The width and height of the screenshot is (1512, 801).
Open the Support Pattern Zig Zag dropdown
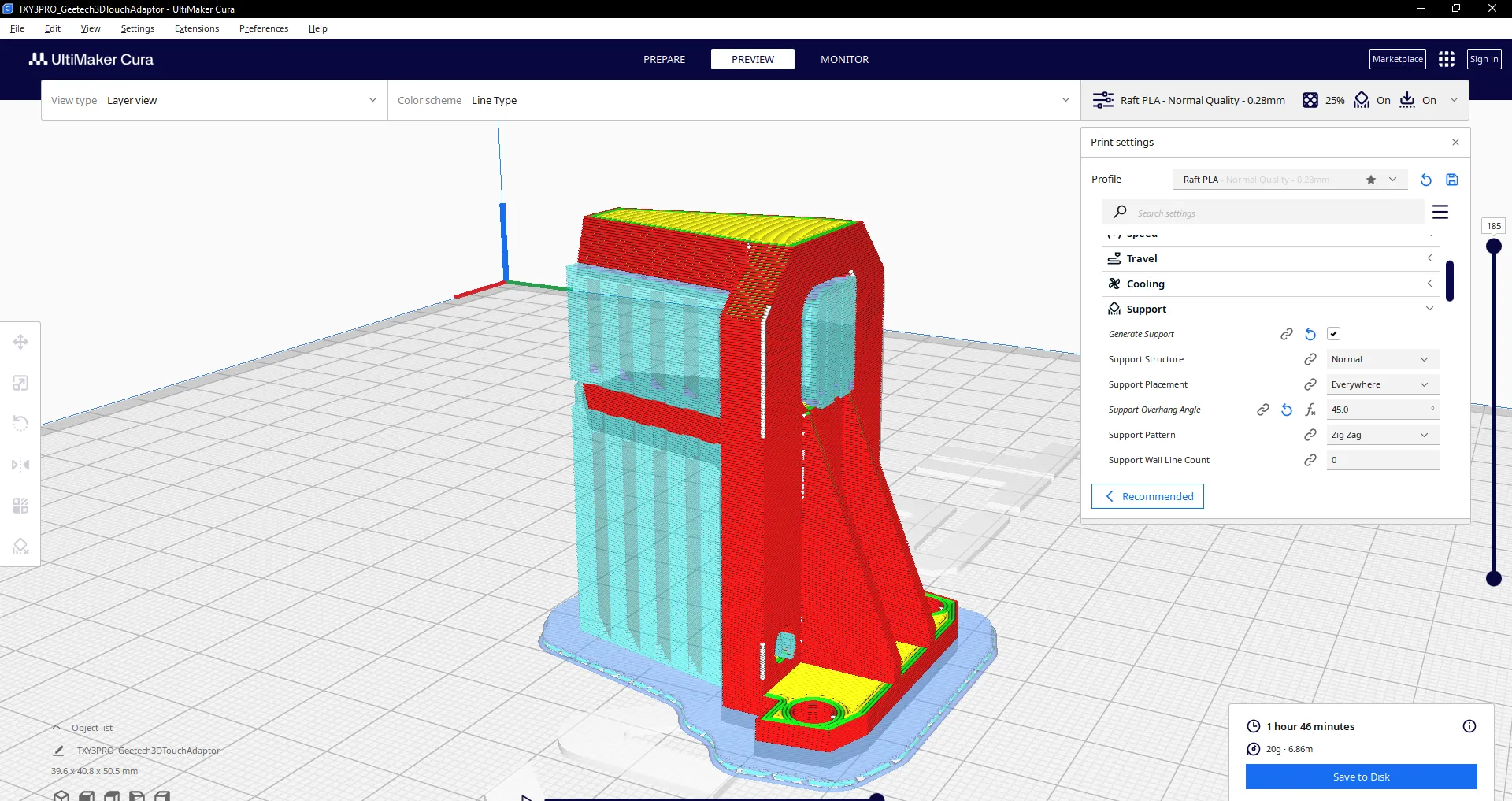(1382, 435)
